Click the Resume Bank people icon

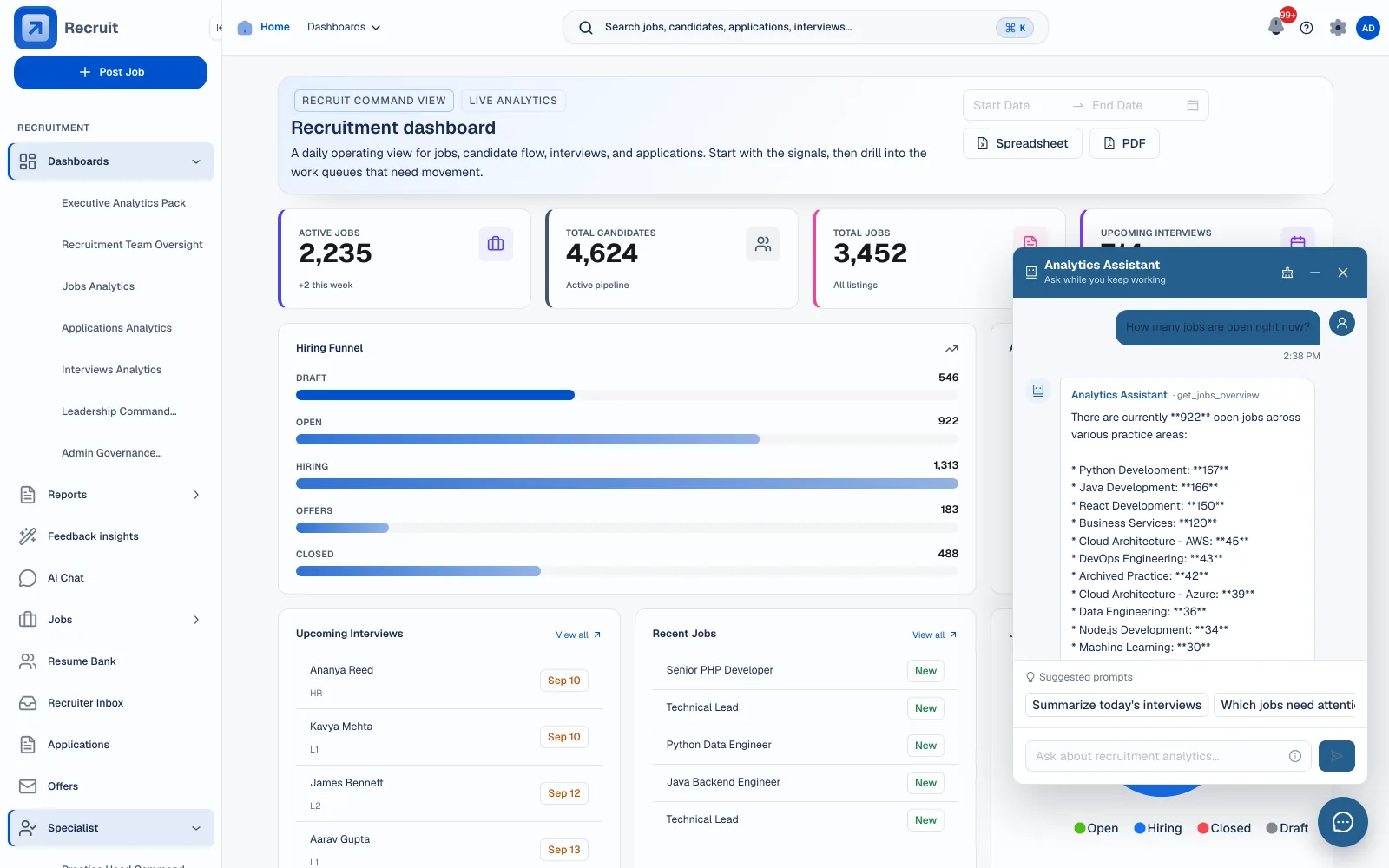coord(28,661)
